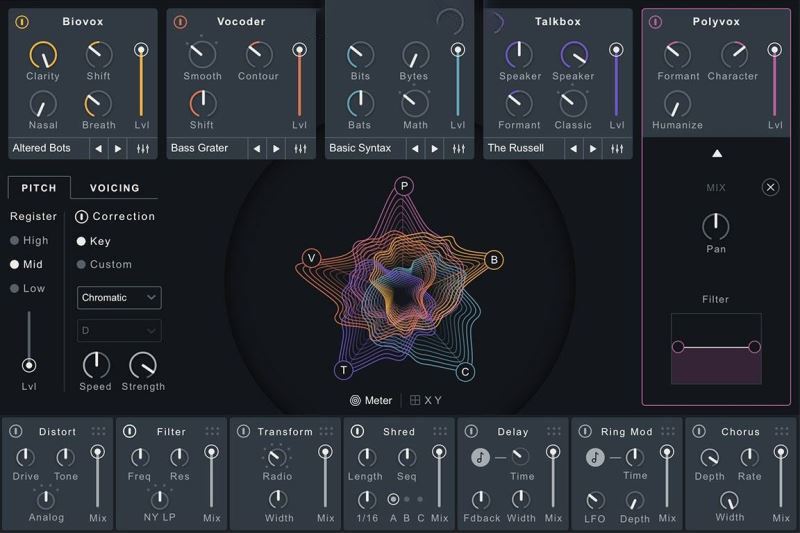Click the Basic Syntax preset name
The width and height of the screenshot is (800, 533).
tap(360, 148)
